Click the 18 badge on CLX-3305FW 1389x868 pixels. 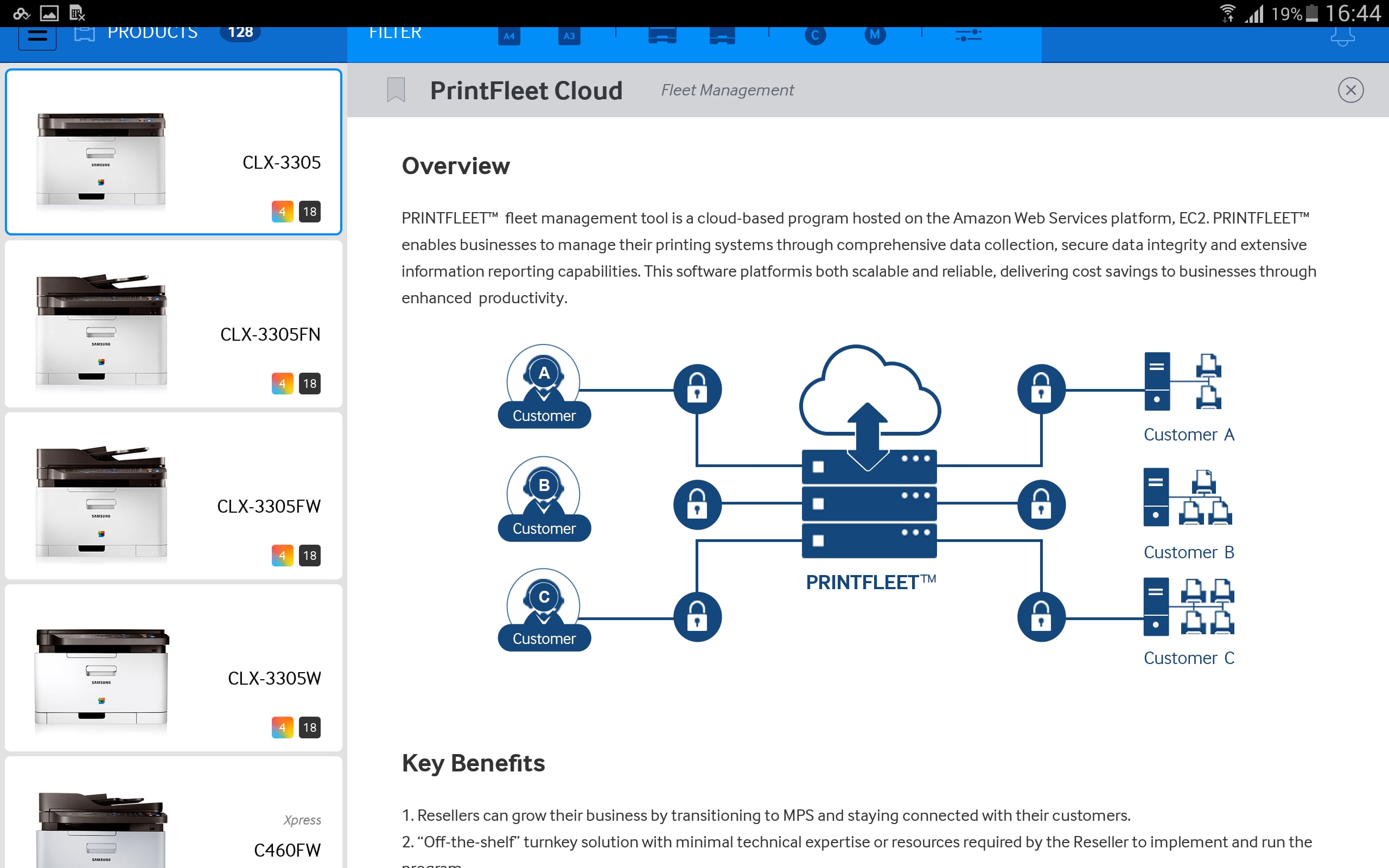[310, 555]
